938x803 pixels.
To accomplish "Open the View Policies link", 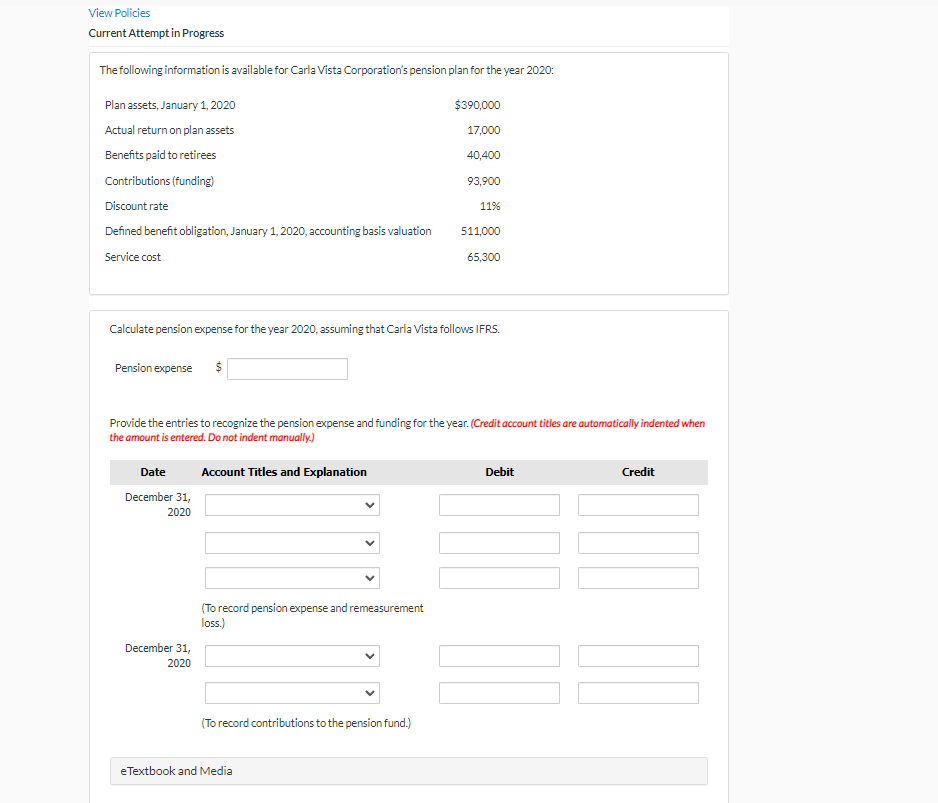I will click(119, 12).
